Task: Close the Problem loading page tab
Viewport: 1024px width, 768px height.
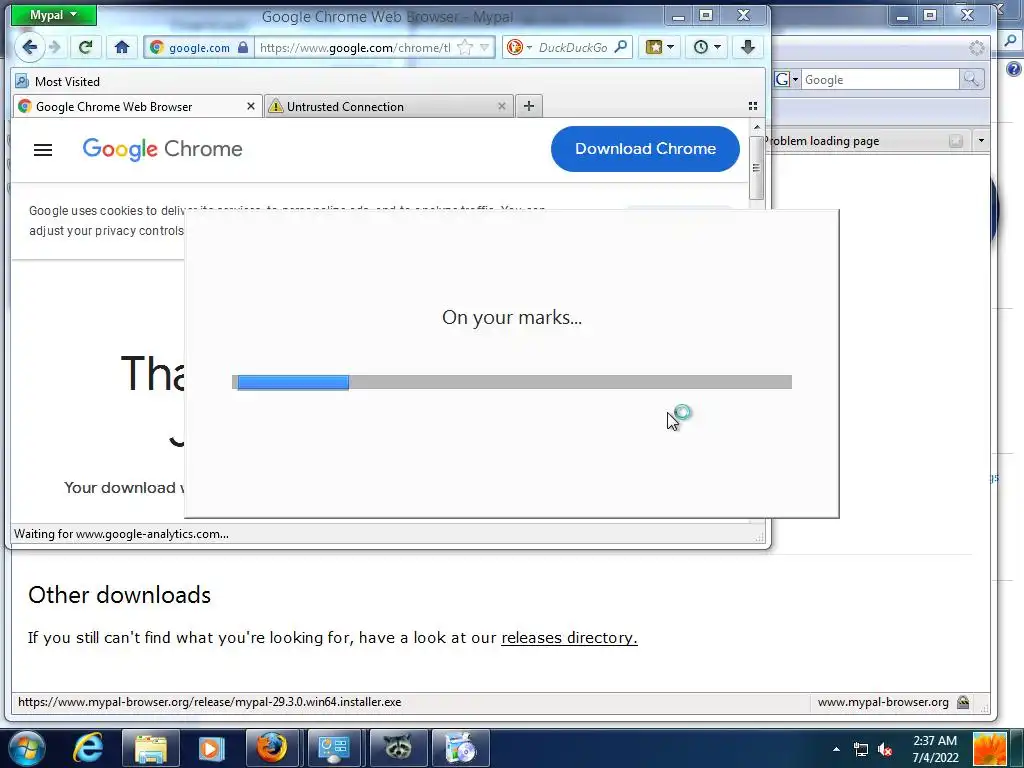Action: [955, 141]
